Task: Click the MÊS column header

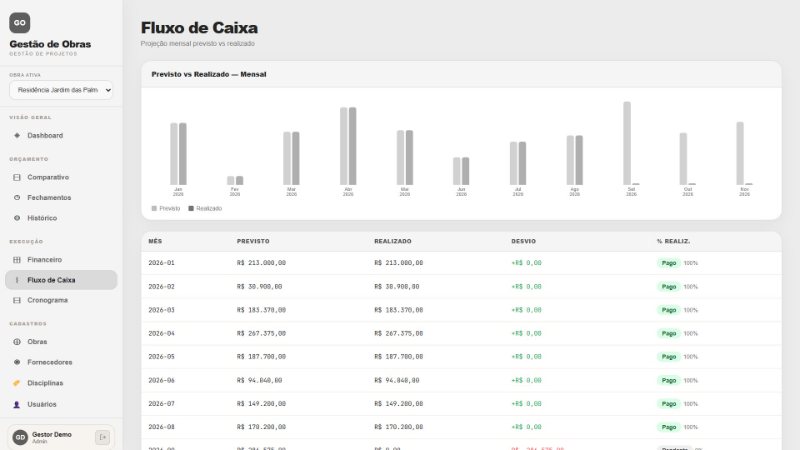Action: [155, 241]
